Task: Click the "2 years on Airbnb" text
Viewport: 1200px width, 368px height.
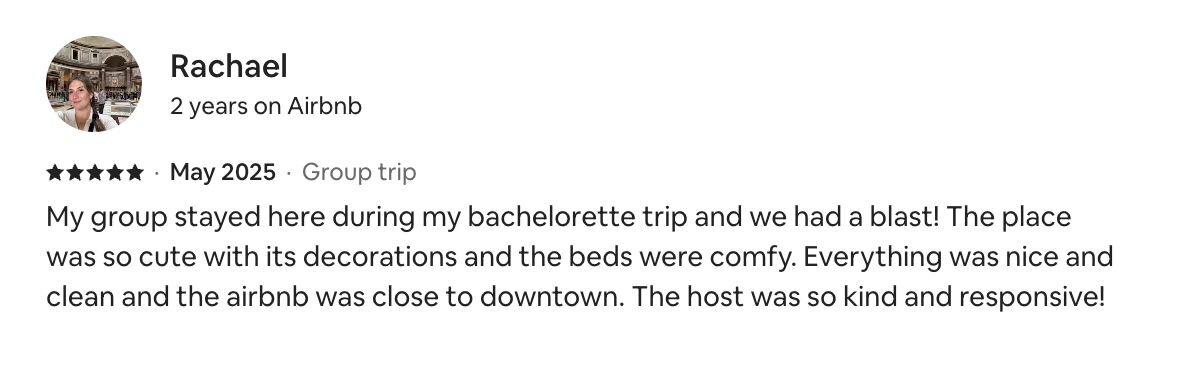Action: 266,106
